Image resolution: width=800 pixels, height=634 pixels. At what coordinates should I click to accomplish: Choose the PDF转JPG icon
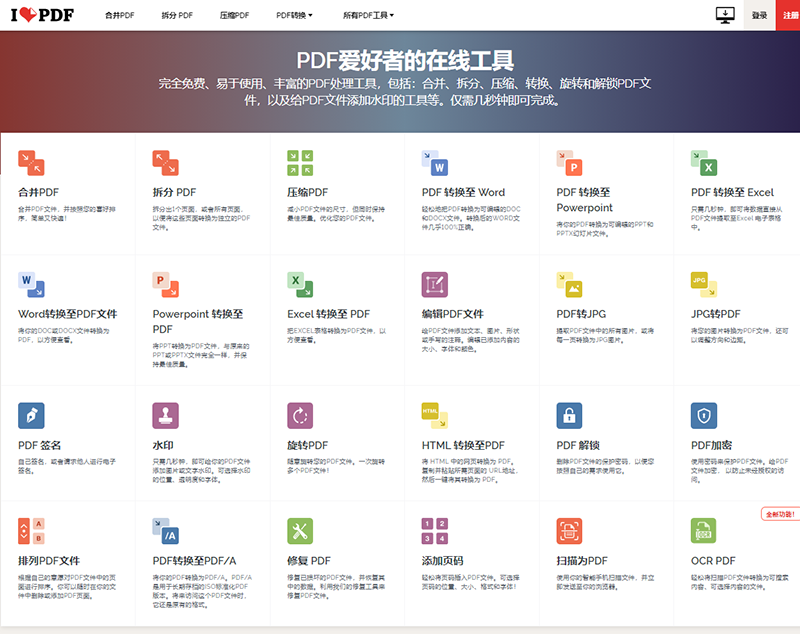[569, 285]
